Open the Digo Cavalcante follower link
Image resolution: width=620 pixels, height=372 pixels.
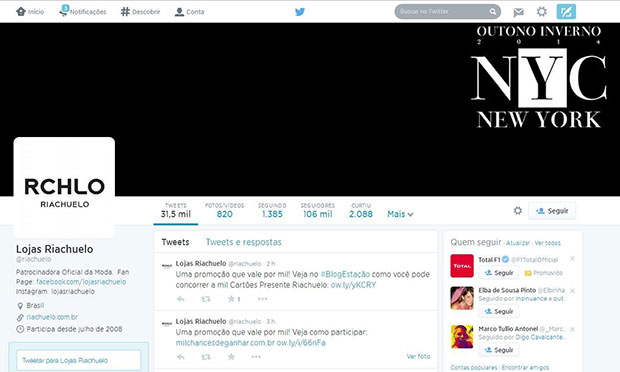tap(541, 337)
